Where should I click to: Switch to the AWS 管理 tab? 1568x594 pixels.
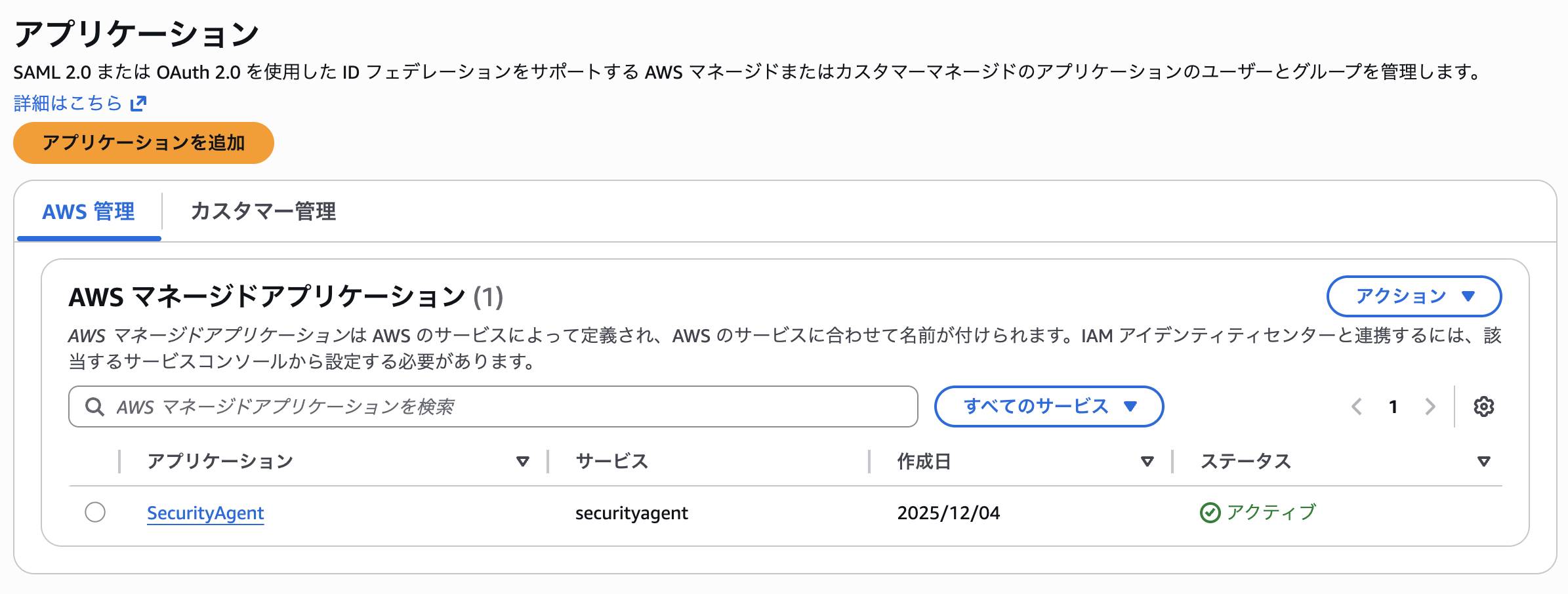coord(89,212)
